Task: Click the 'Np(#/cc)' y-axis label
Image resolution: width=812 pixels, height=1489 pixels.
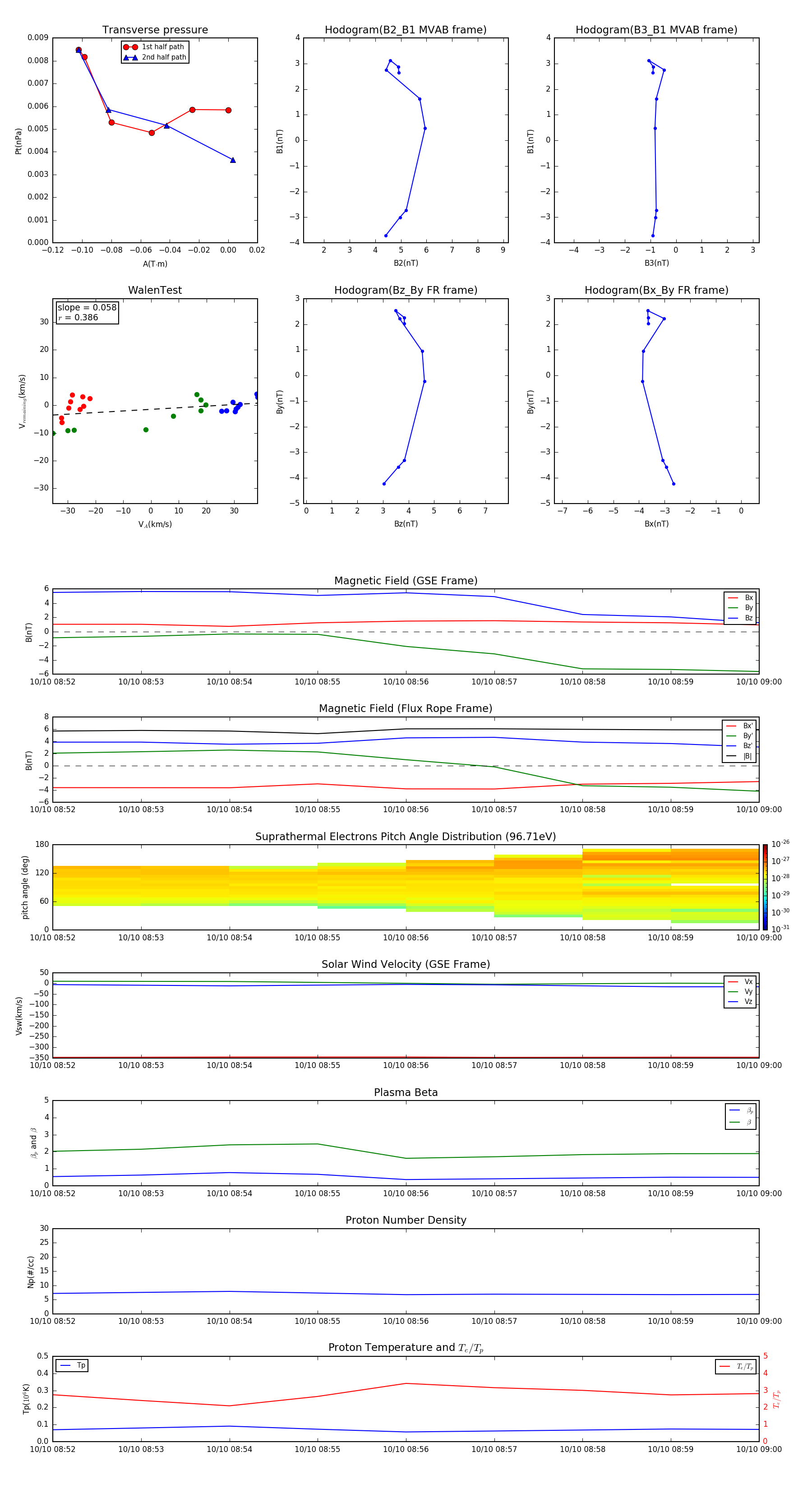Action: pyautogui.click(x=31, y=1271)
